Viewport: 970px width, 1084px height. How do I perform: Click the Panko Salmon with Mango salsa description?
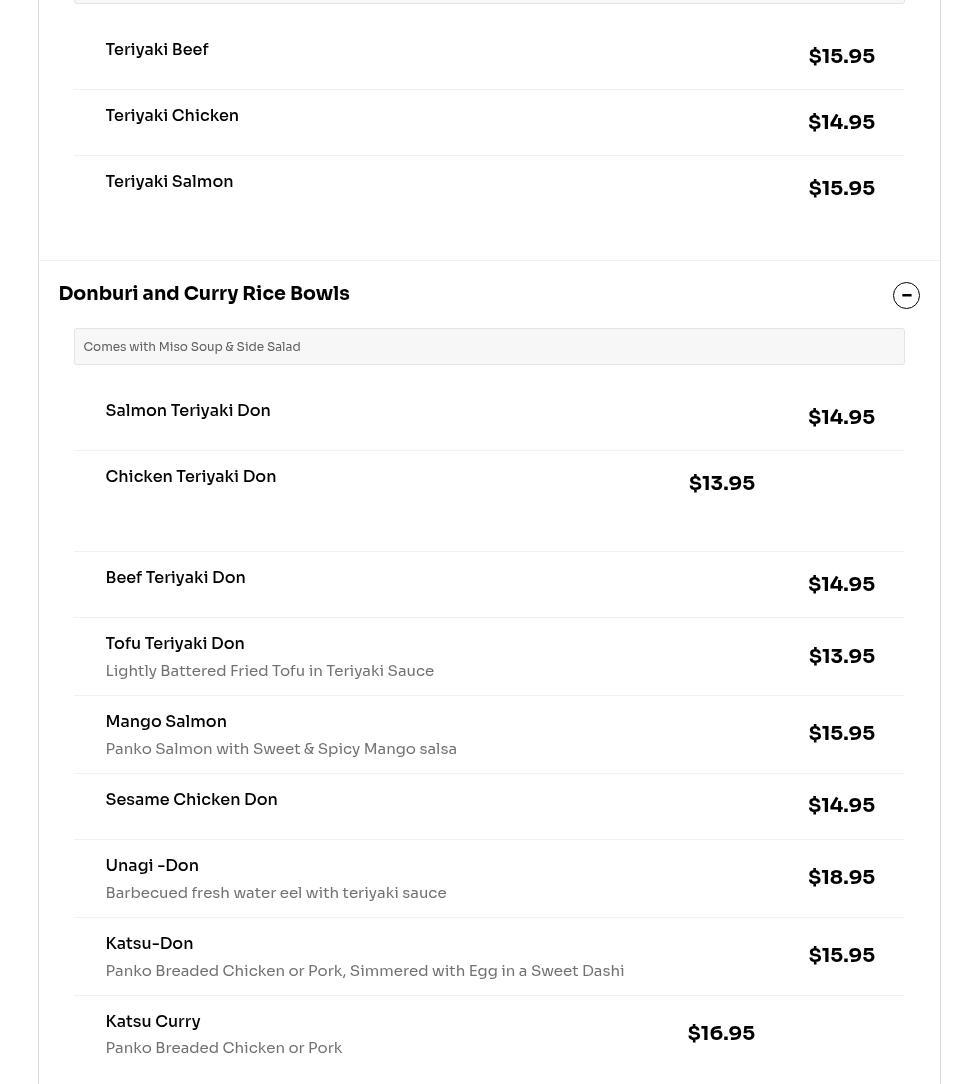[x=281, y=749]
